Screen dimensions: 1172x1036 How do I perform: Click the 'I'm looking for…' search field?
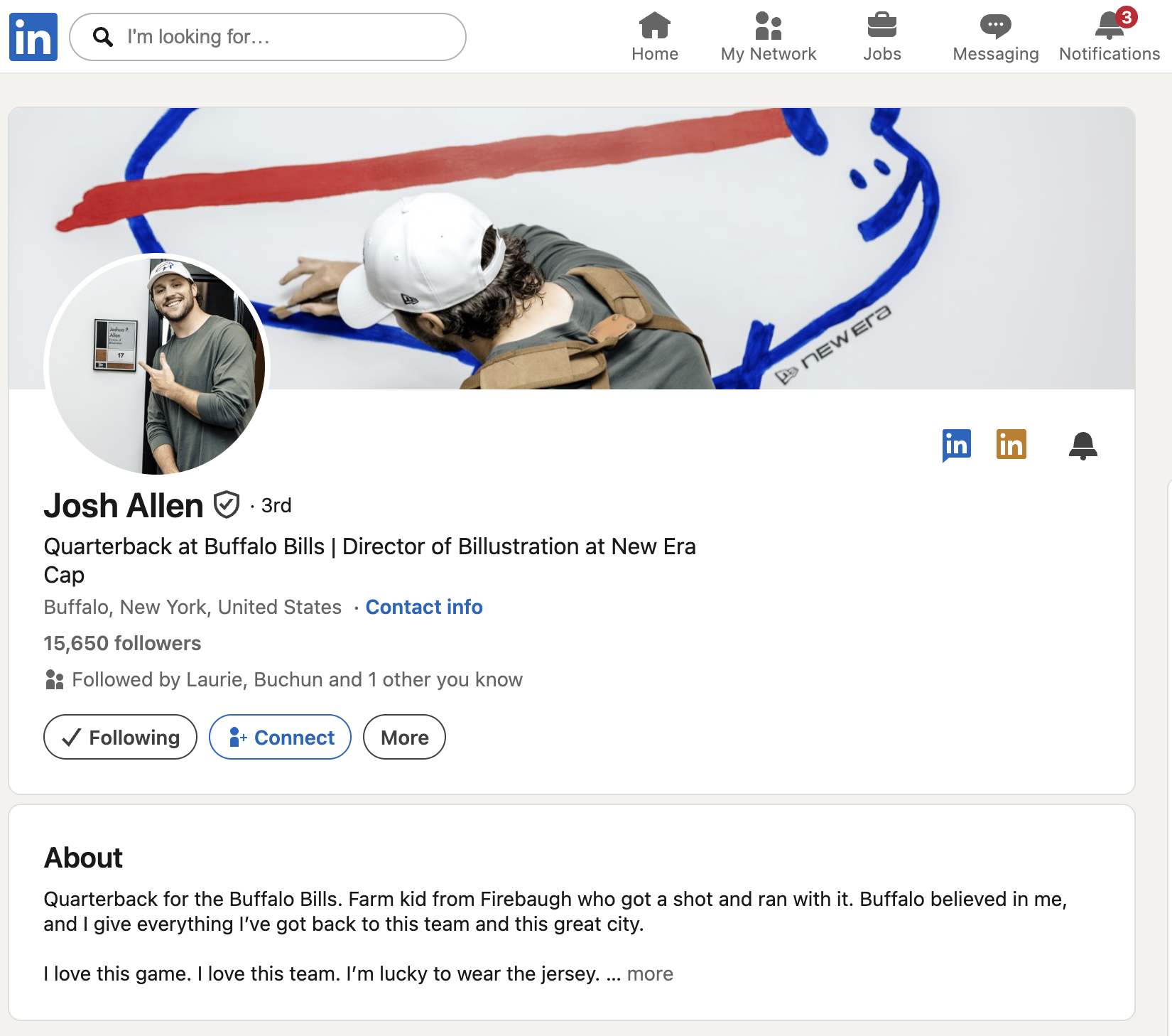point(268,37)
